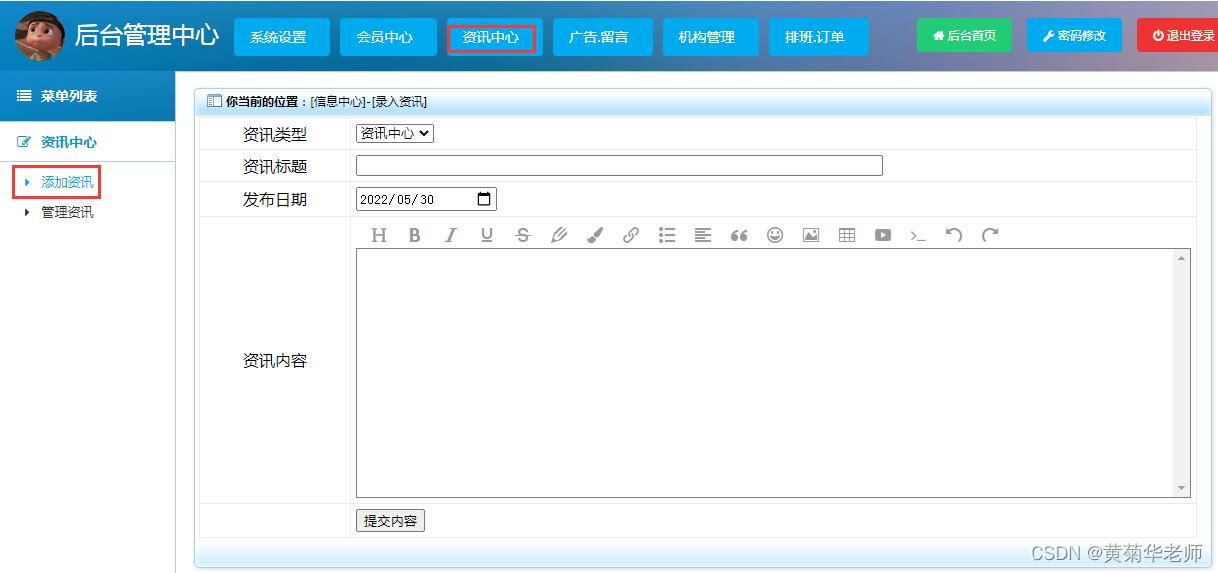The image size is (1218, 573).
Task: Insert a hyperlink via link icon
Action: [x=630, y=235]
